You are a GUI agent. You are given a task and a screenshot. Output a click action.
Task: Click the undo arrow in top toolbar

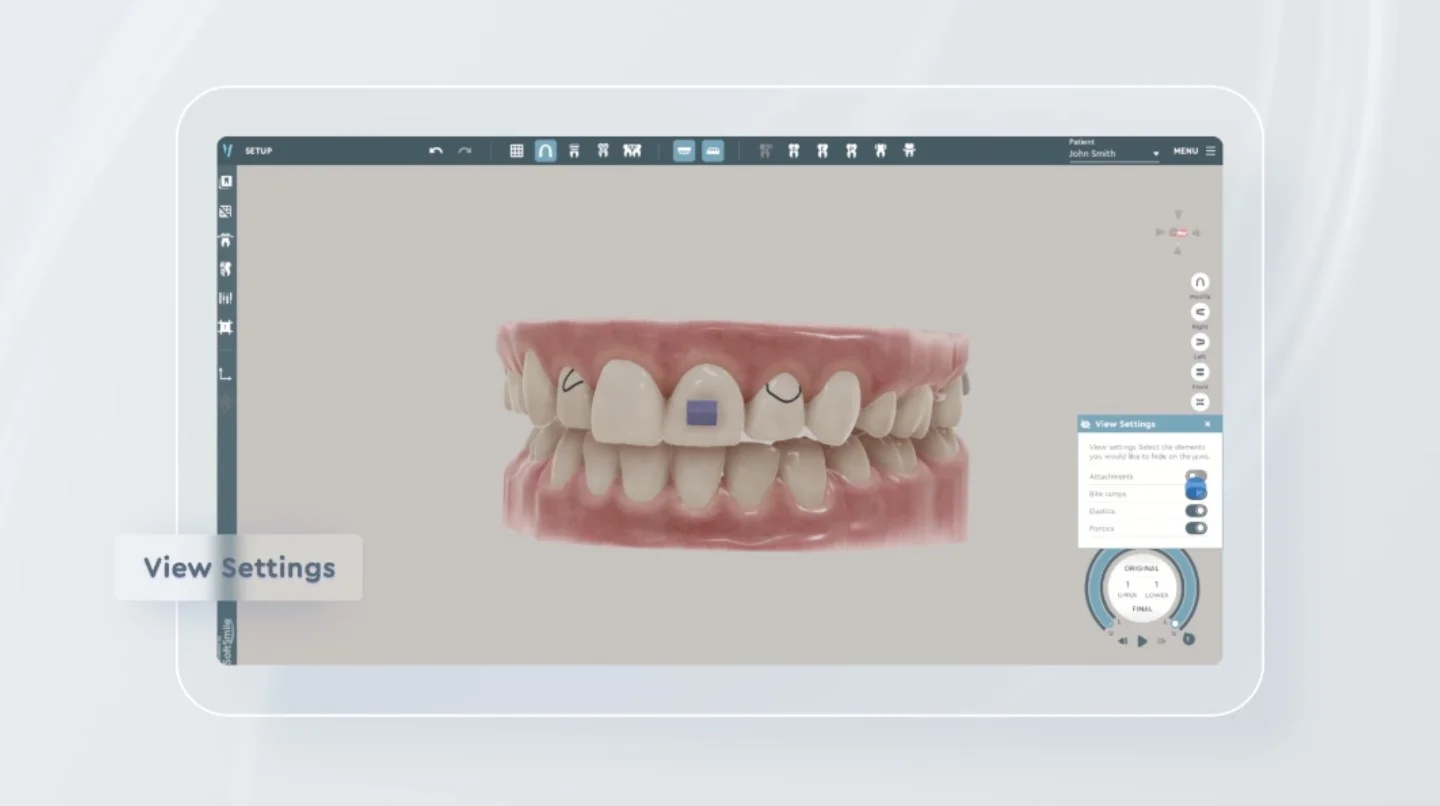[x=436, y=151]
